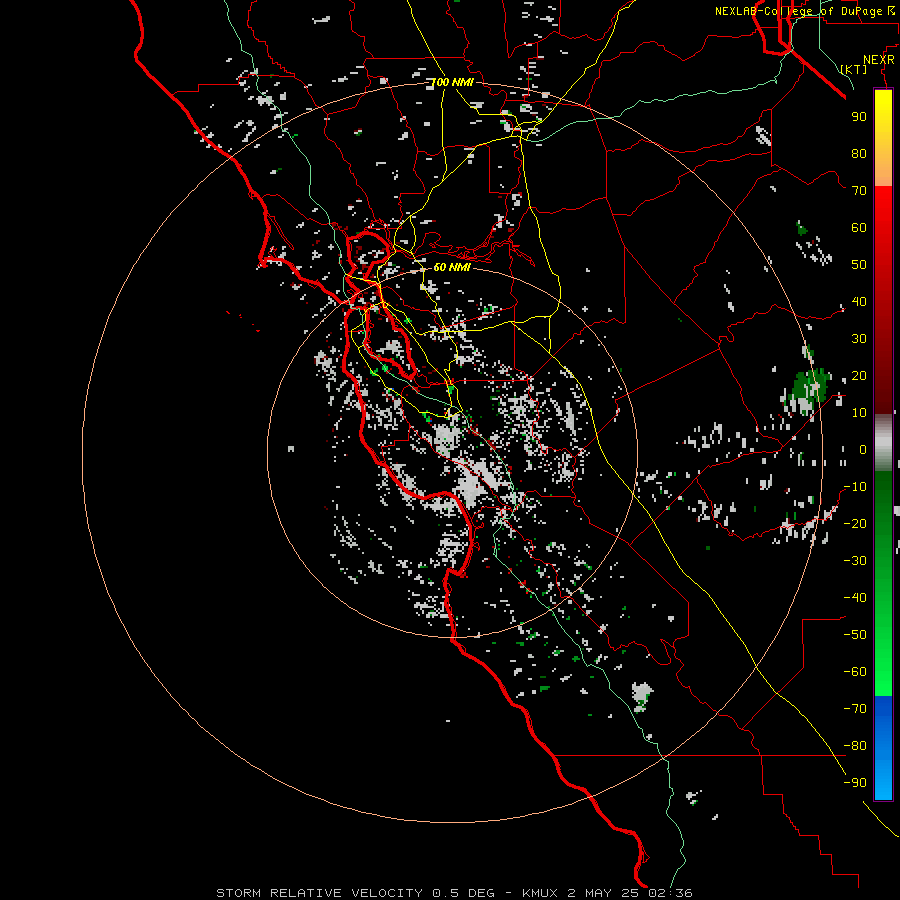Click the gray zero-velocity segment of color bar
This screenshot has height=900, width=900.
883,443
